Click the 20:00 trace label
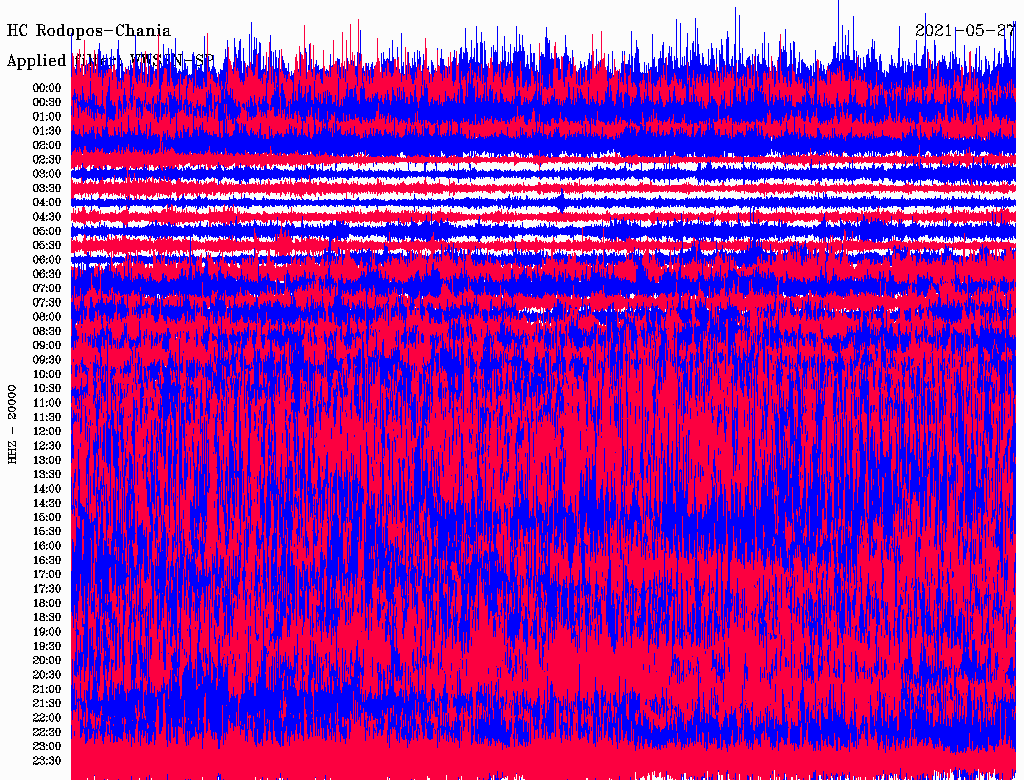This screenshot has height=780, width=1024. pyautogui.click(x=47, y=661)
